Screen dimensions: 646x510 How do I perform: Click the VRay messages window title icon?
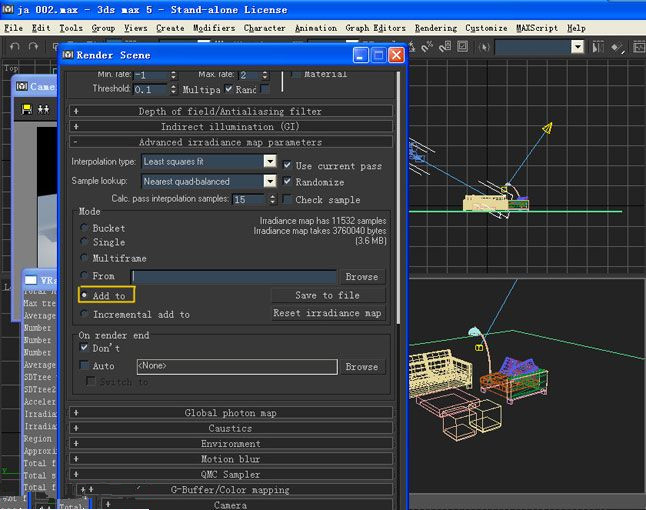[31, 280]
